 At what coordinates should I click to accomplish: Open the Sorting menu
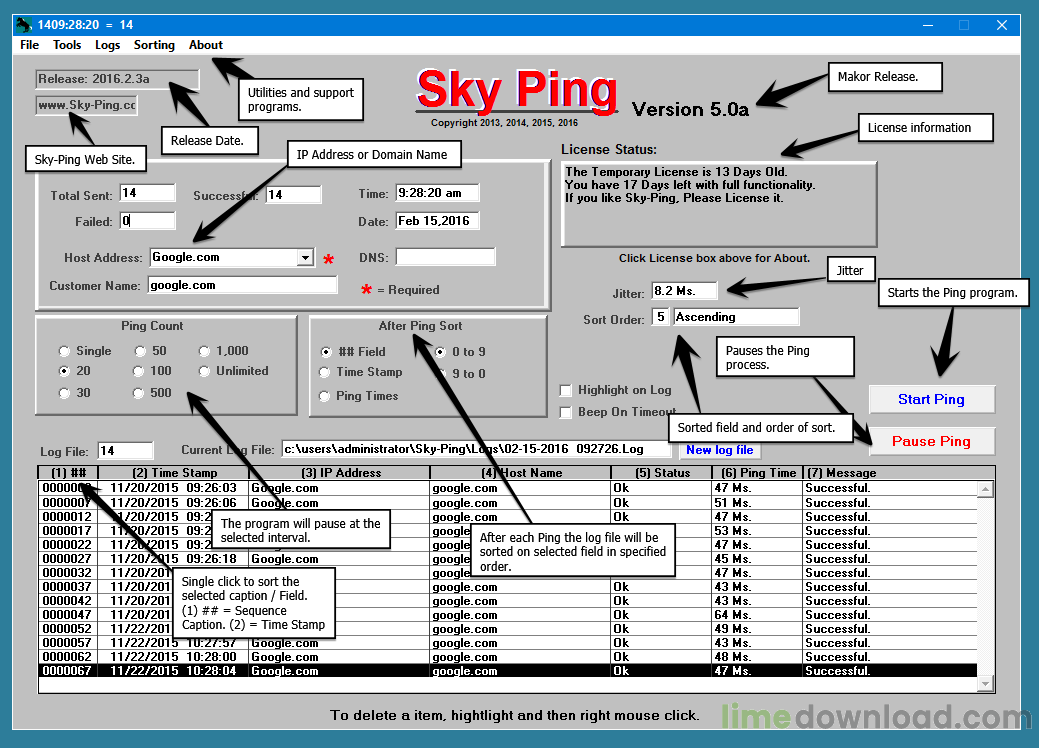(154, 45)
